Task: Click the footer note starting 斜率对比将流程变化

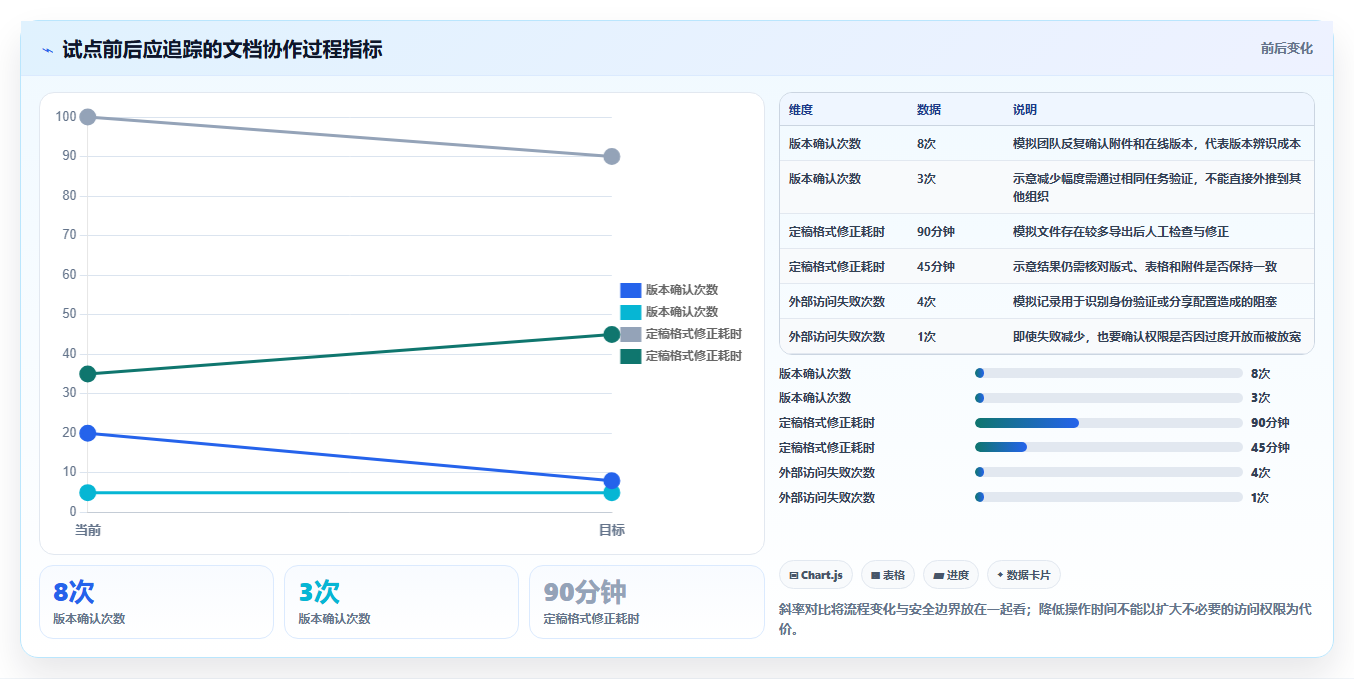Action: 1045,619
